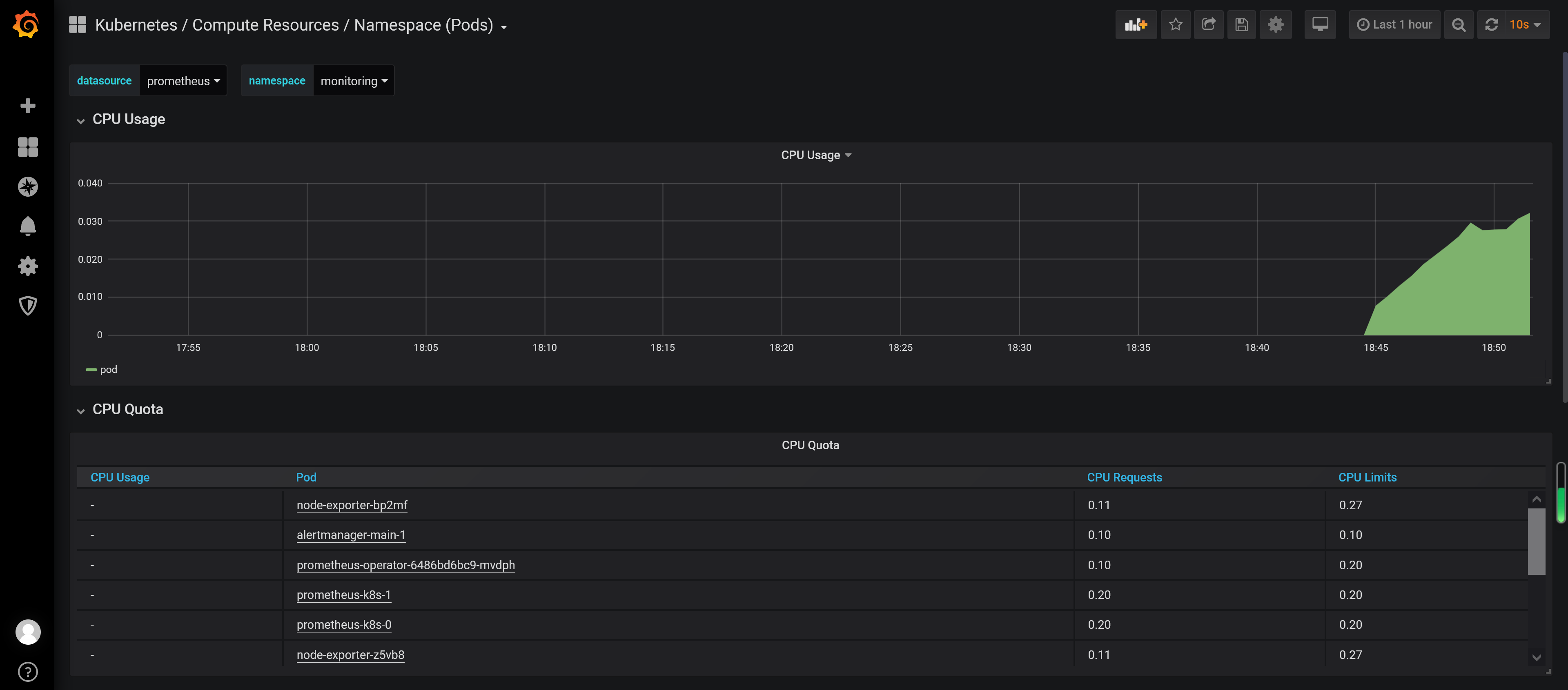Open the prometheus datasource dropdown

(x=183, y=81)
